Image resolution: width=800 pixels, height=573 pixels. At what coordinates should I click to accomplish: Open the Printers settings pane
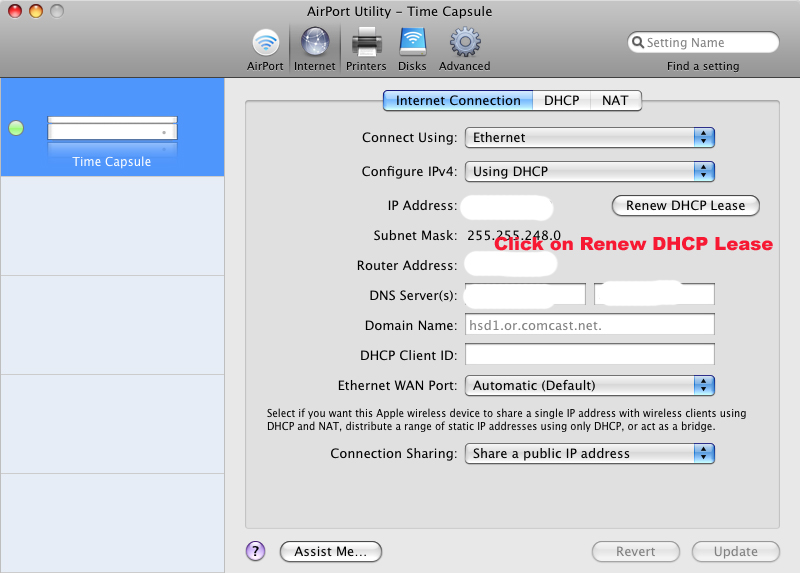(366, 50)
